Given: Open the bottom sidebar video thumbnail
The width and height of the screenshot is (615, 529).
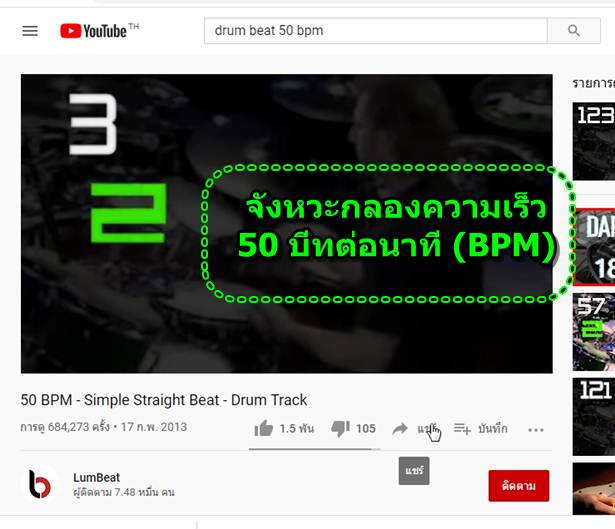Looking at the screenshot, I should point(594,489).
